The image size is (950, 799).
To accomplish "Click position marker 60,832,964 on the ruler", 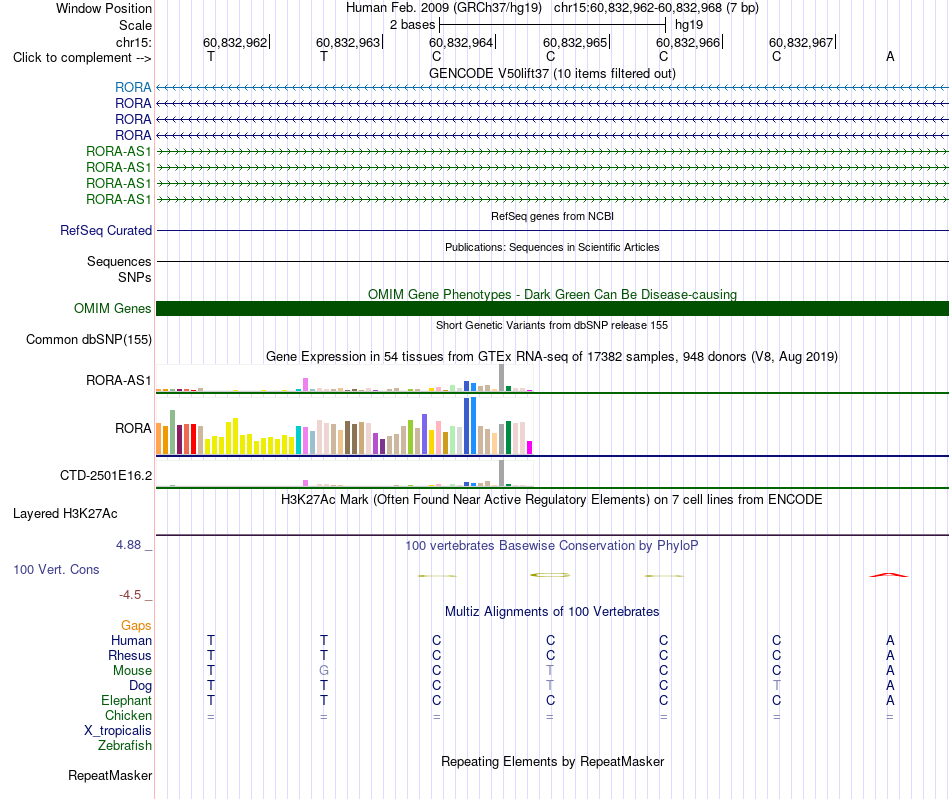I will (x=462, y=42).
